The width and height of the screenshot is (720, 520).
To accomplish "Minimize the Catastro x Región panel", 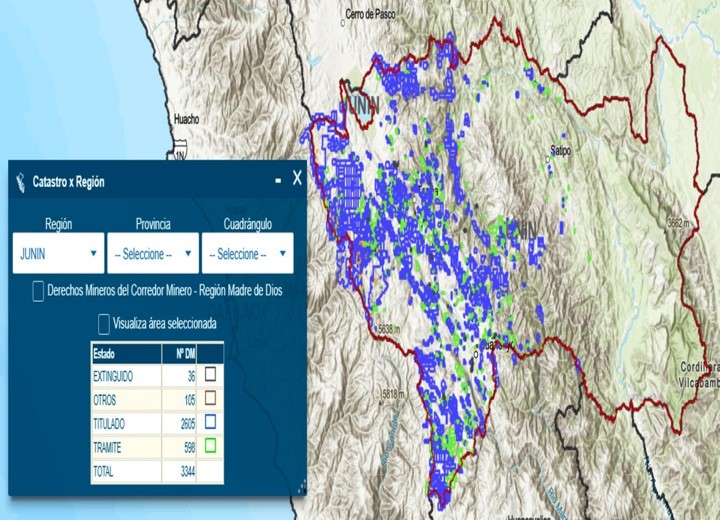I will click(277, 181).
